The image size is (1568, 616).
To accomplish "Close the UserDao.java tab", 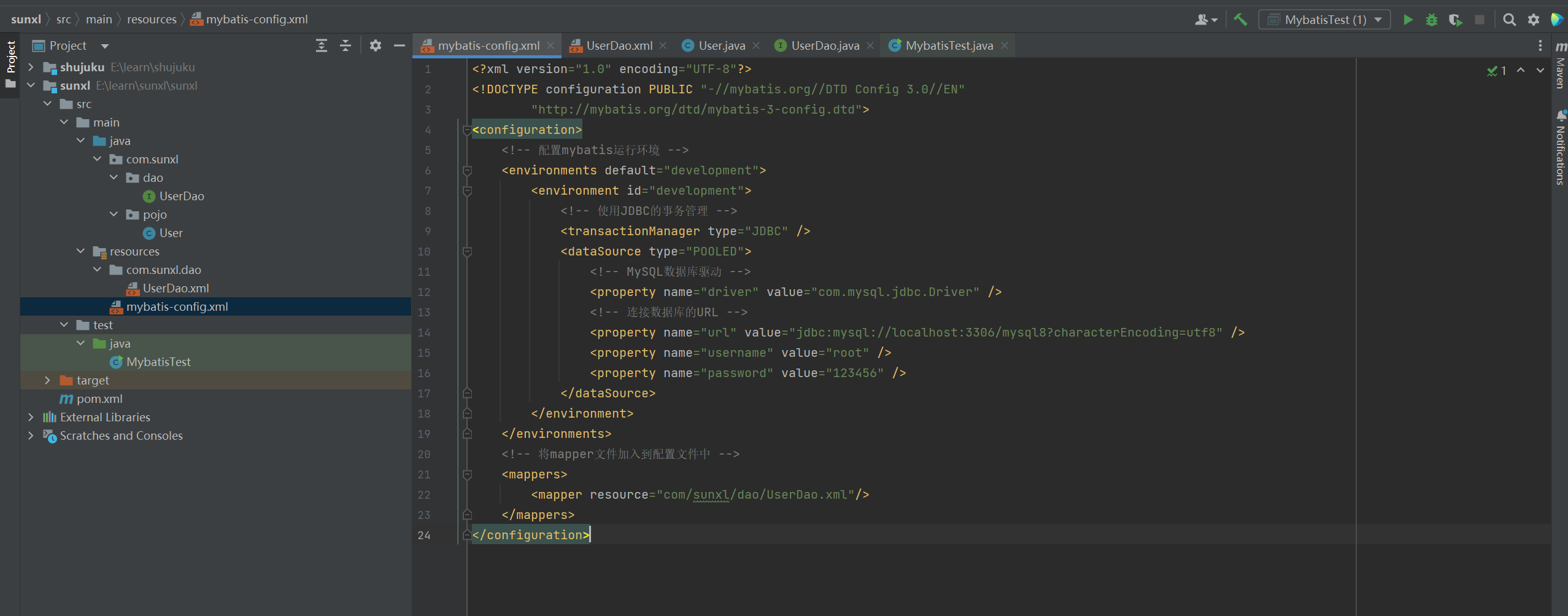I will tap(870, 45).
